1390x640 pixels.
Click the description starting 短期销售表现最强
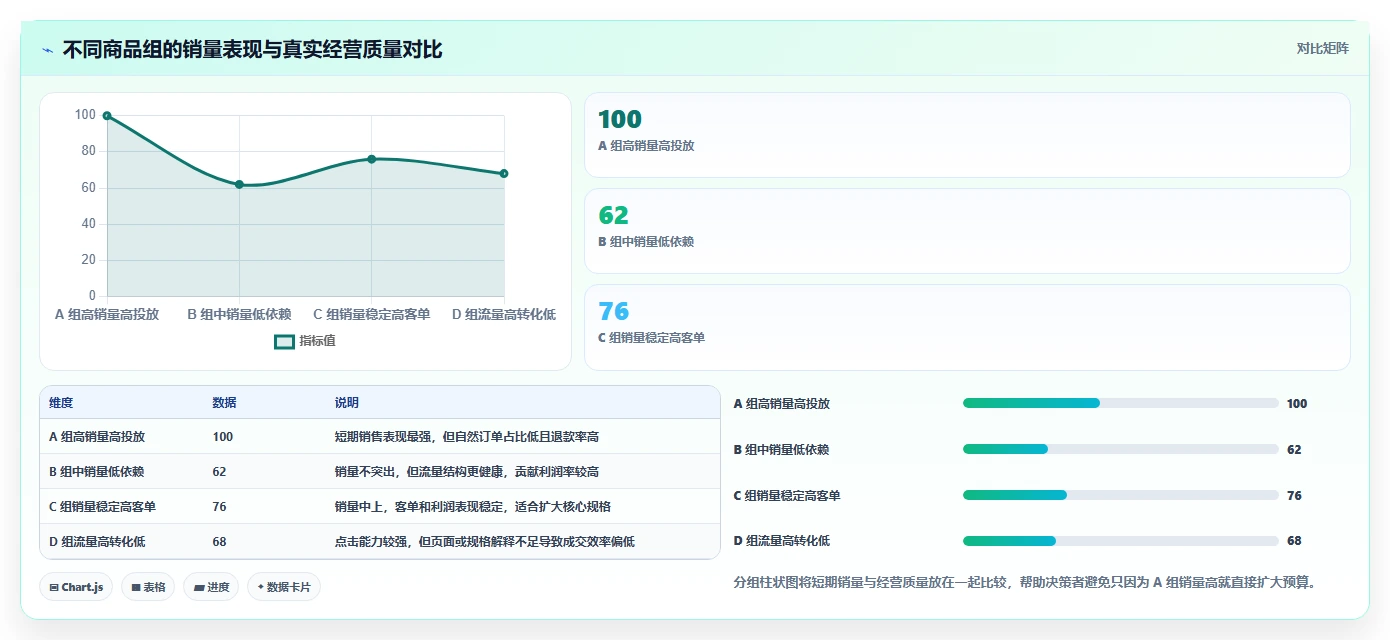(466, 437)
